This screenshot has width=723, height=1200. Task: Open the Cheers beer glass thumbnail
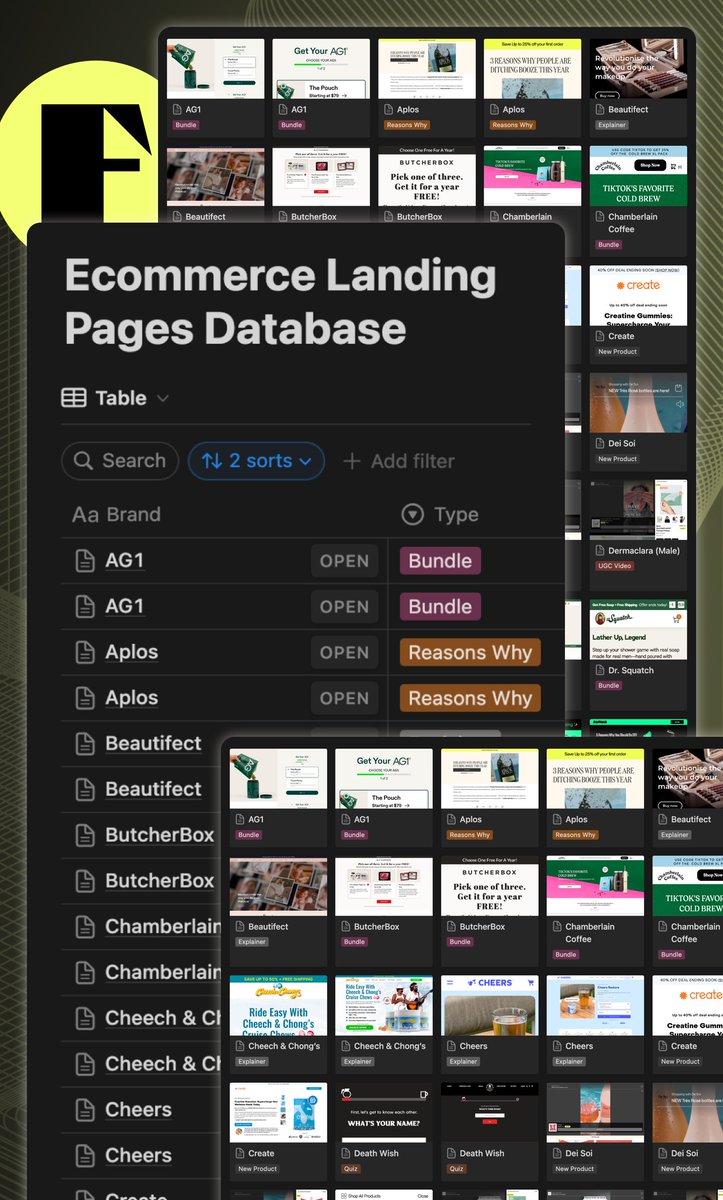489,1005
